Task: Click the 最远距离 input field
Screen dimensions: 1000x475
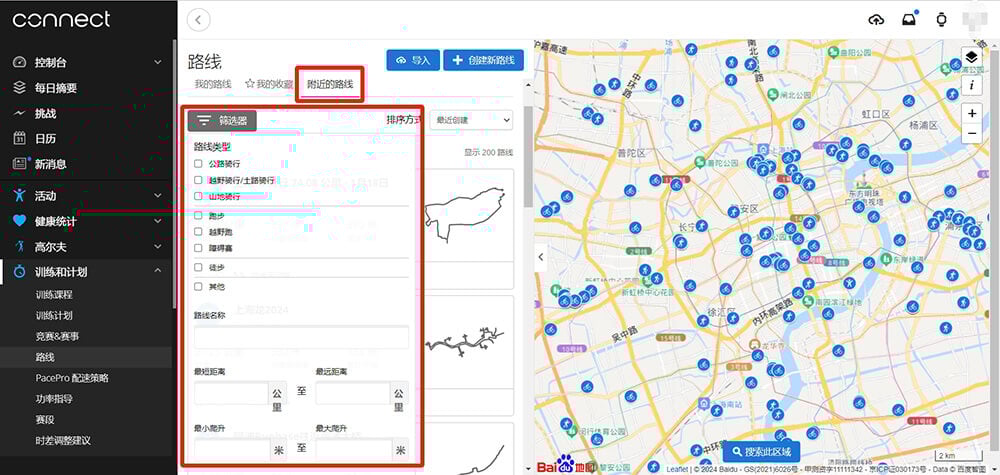Action: point(353,393)
